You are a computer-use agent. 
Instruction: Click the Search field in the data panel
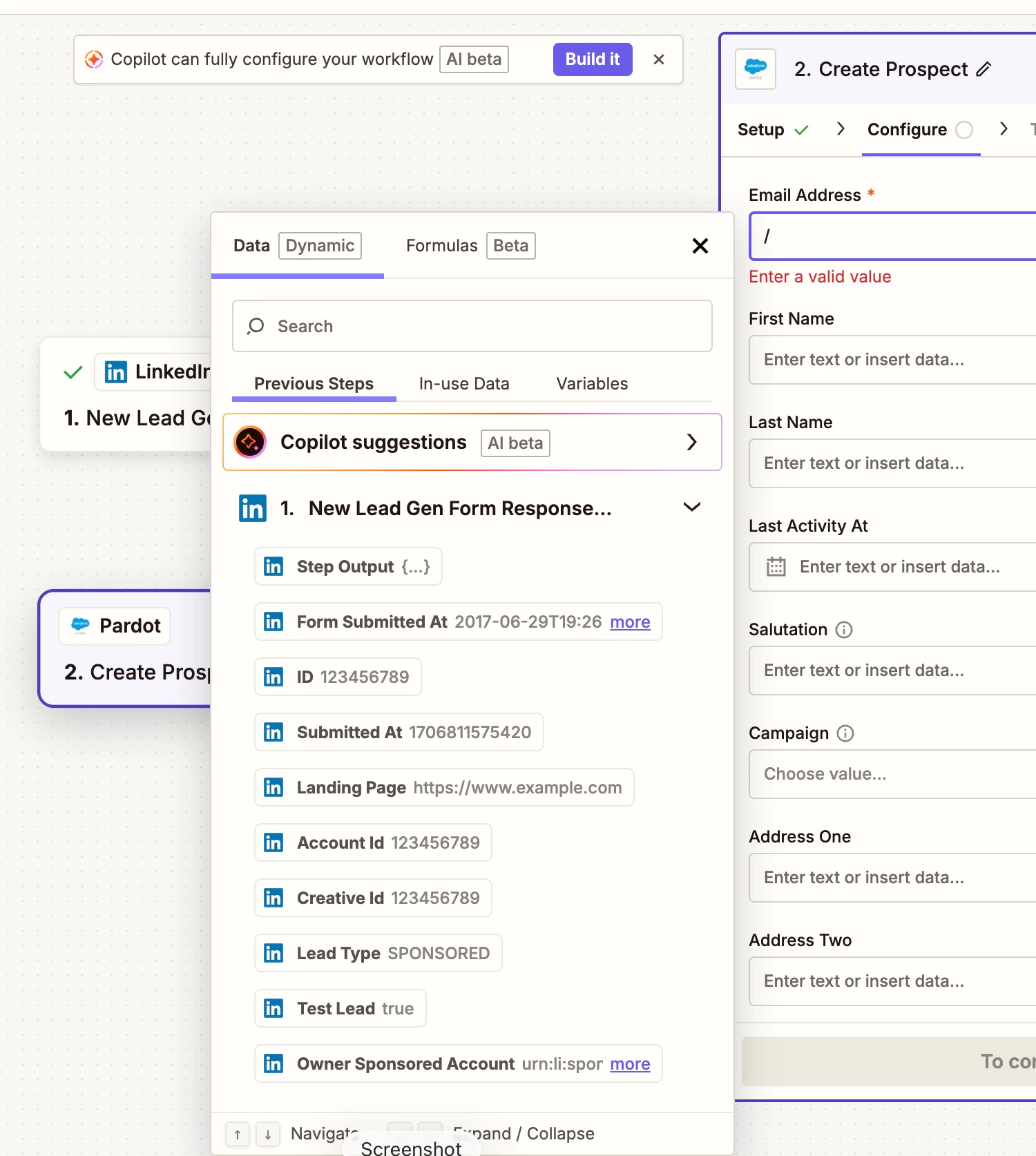click(x=472, y=326)
